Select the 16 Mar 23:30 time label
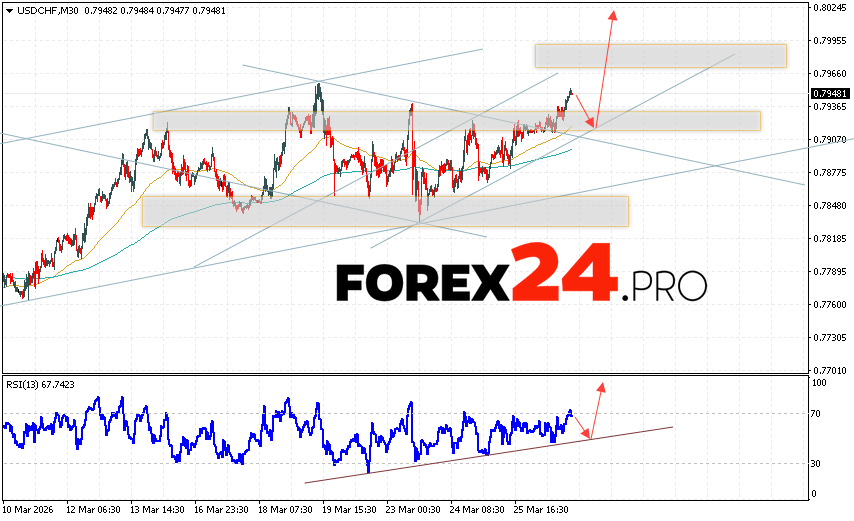 click(x=221, y=510)
